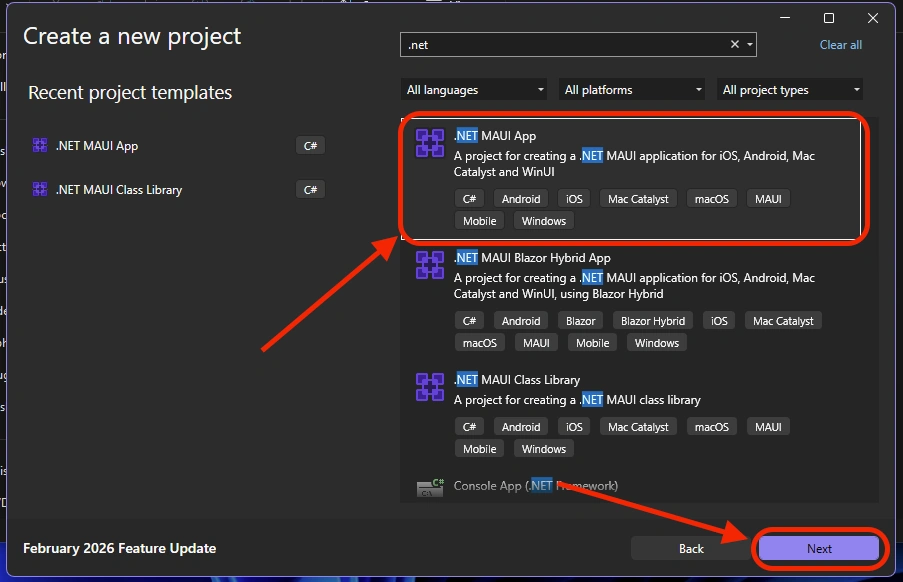Open the All project types dropdown

[790, 90]
